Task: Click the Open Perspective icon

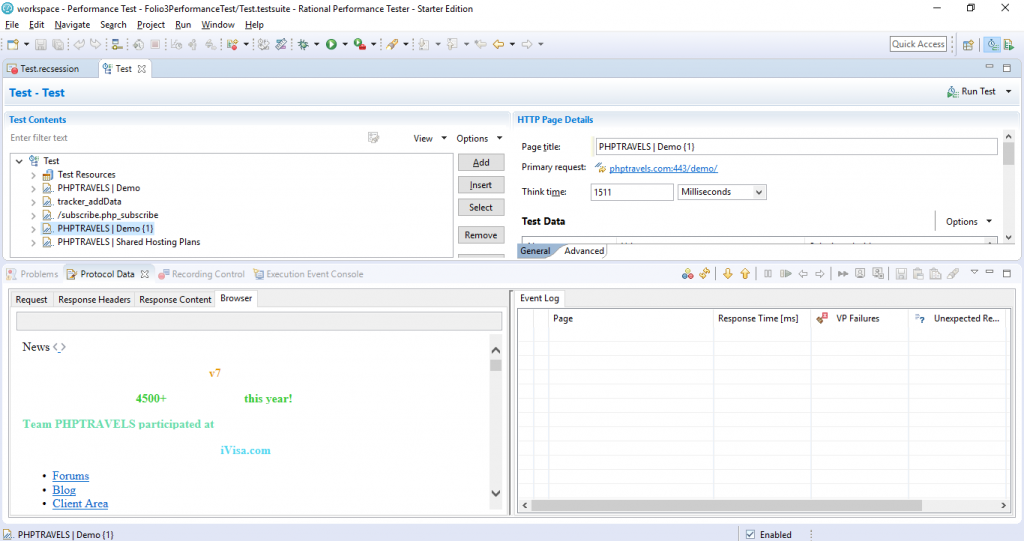Action: click(x=968, y=44)
